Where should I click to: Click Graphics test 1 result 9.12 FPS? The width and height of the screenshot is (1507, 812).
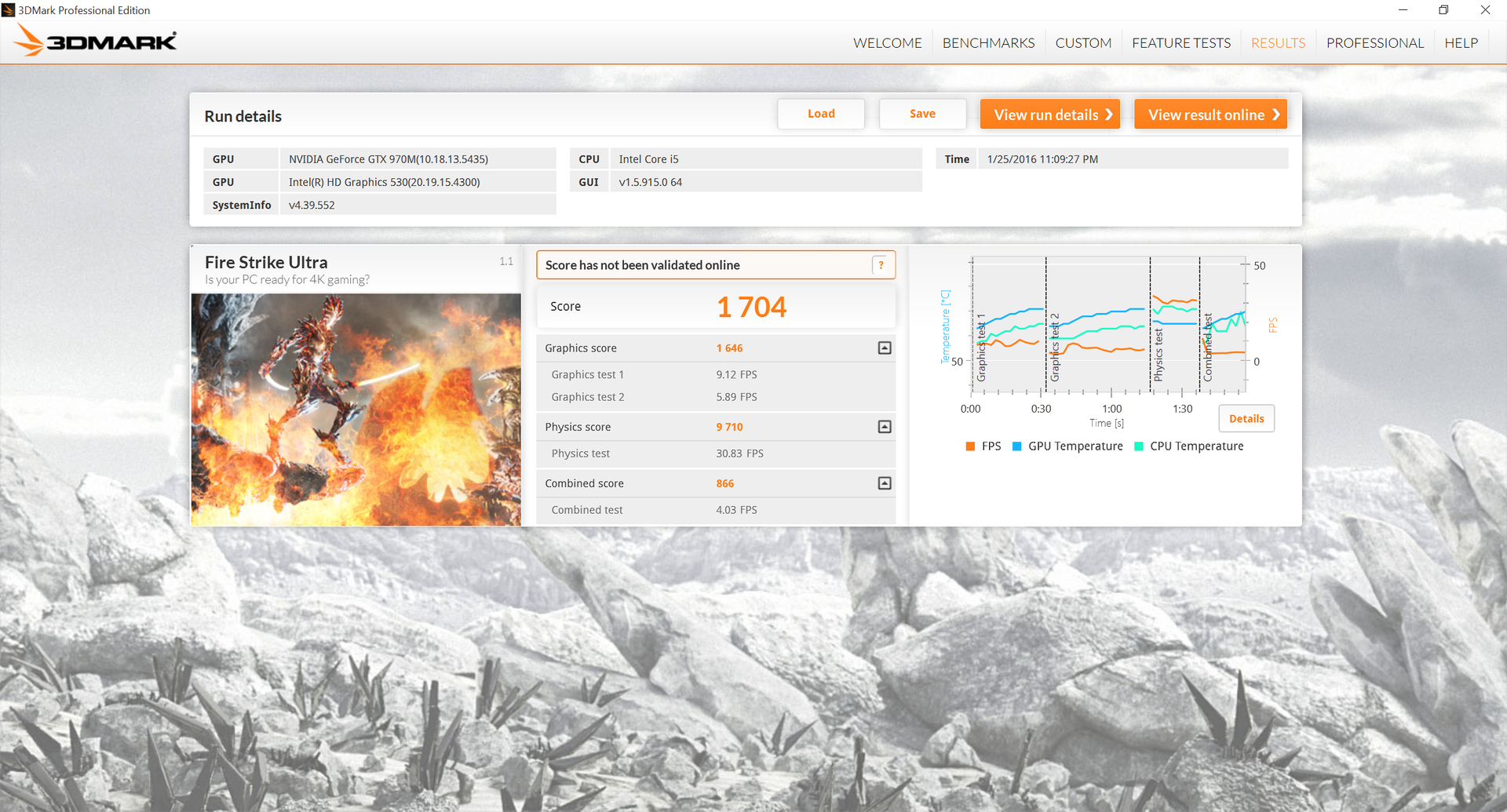[x=736, y=374]
